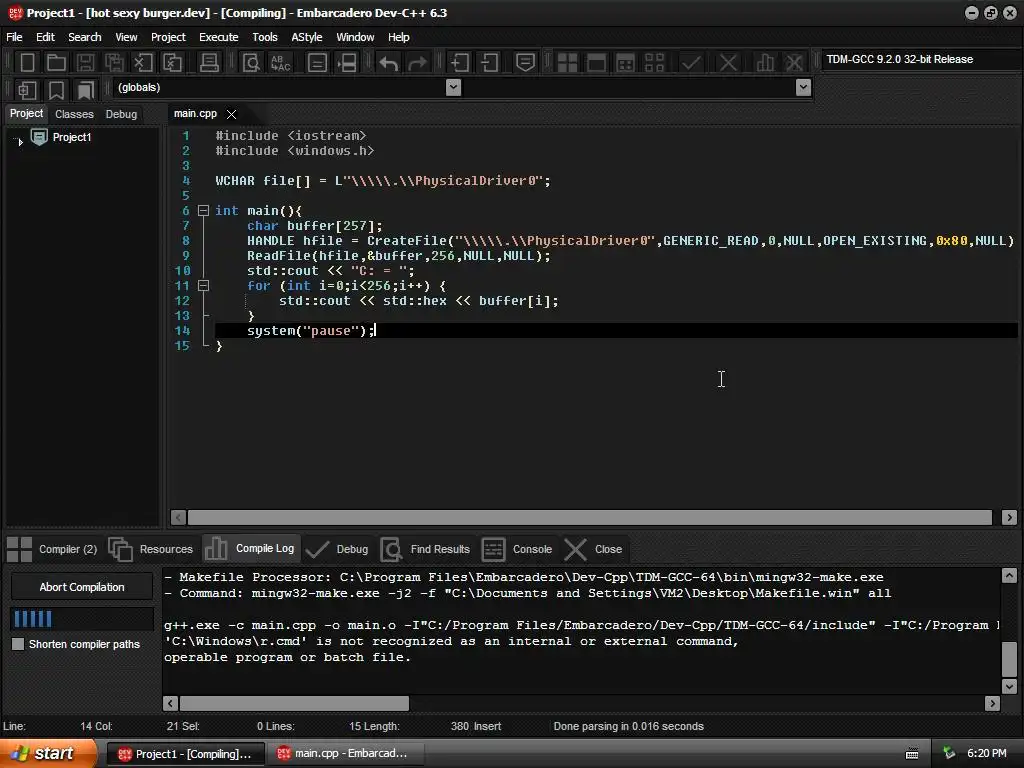
Task: Collapse the for-loop code fold
Action: [203, 285]
